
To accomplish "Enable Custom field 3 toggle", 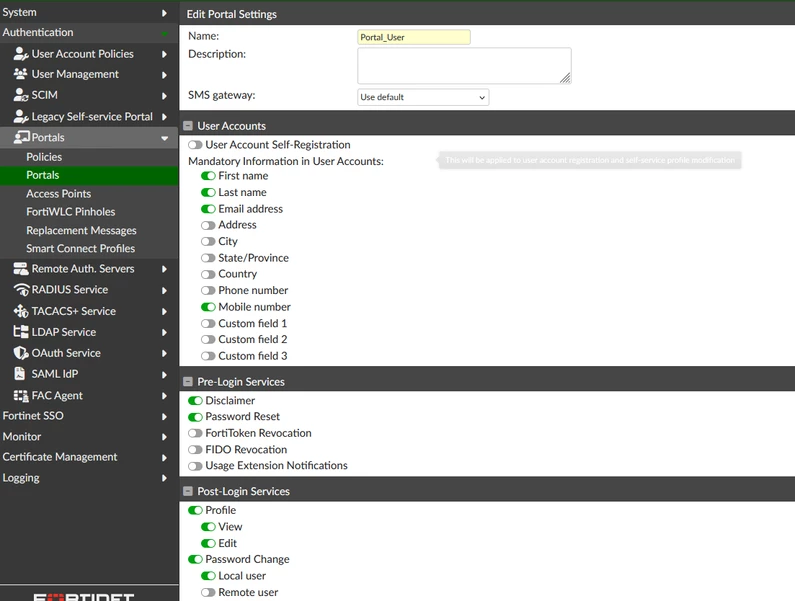I will [208, 356].
